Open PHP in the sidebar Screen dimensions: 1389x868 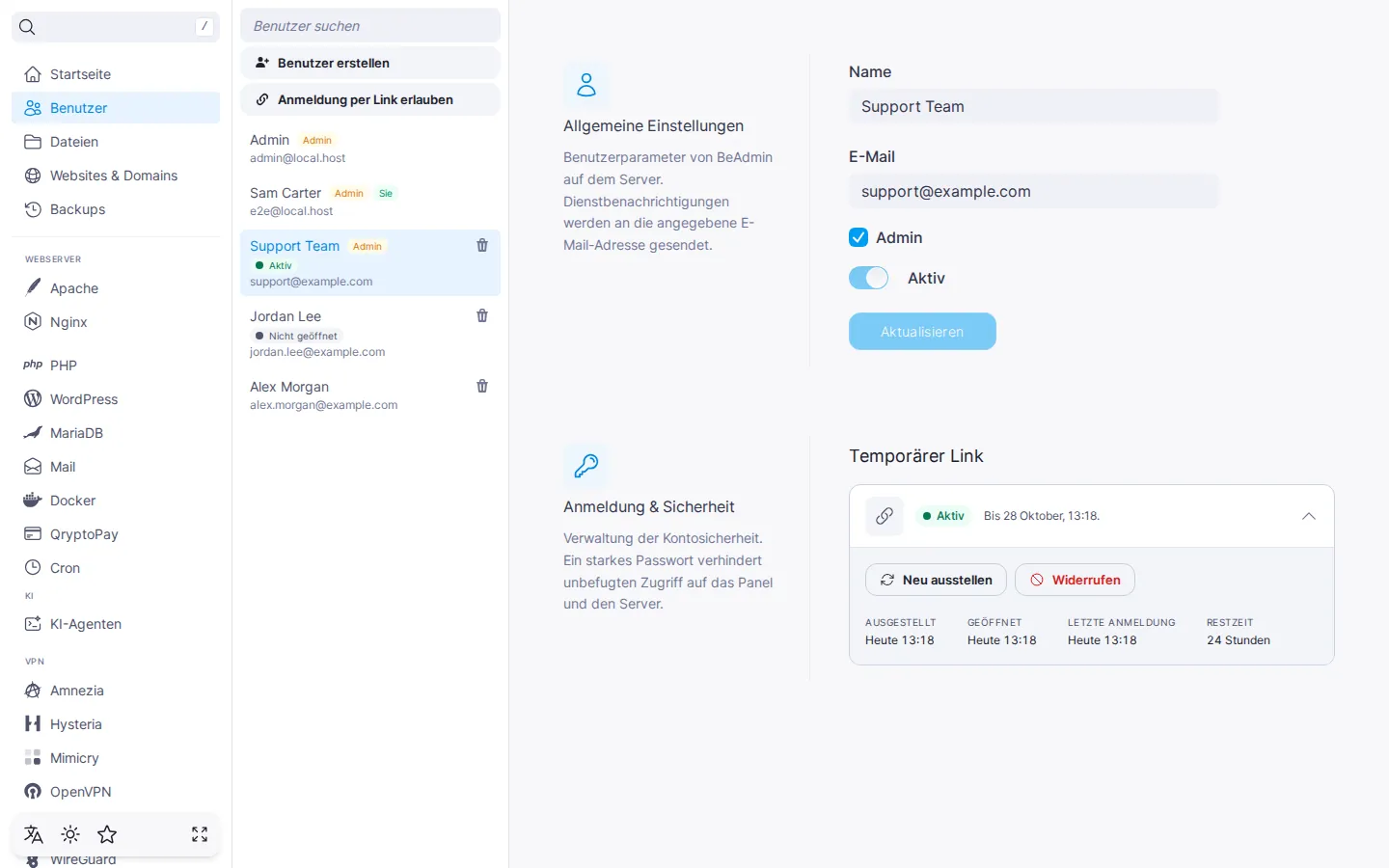116,366
